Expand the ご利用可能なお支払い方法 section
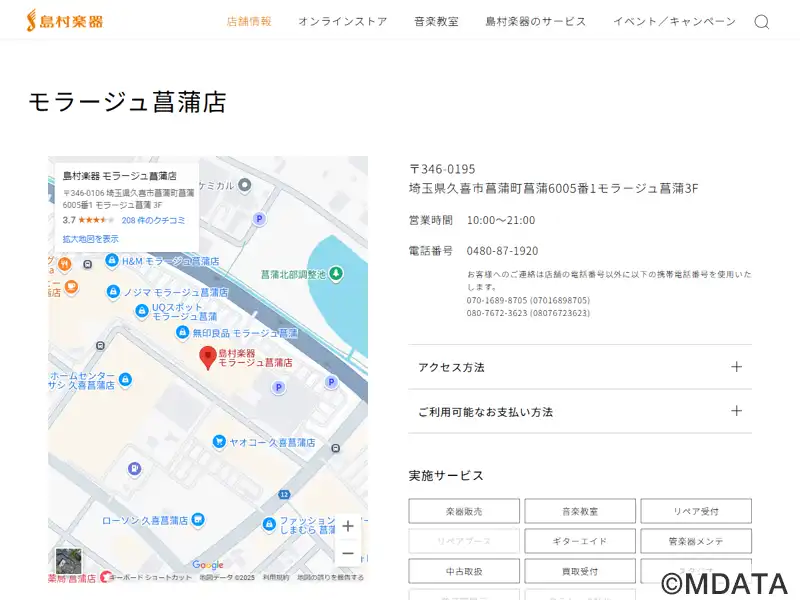Image resolution: width=800 pixels, height=600 pixels. 580,411
